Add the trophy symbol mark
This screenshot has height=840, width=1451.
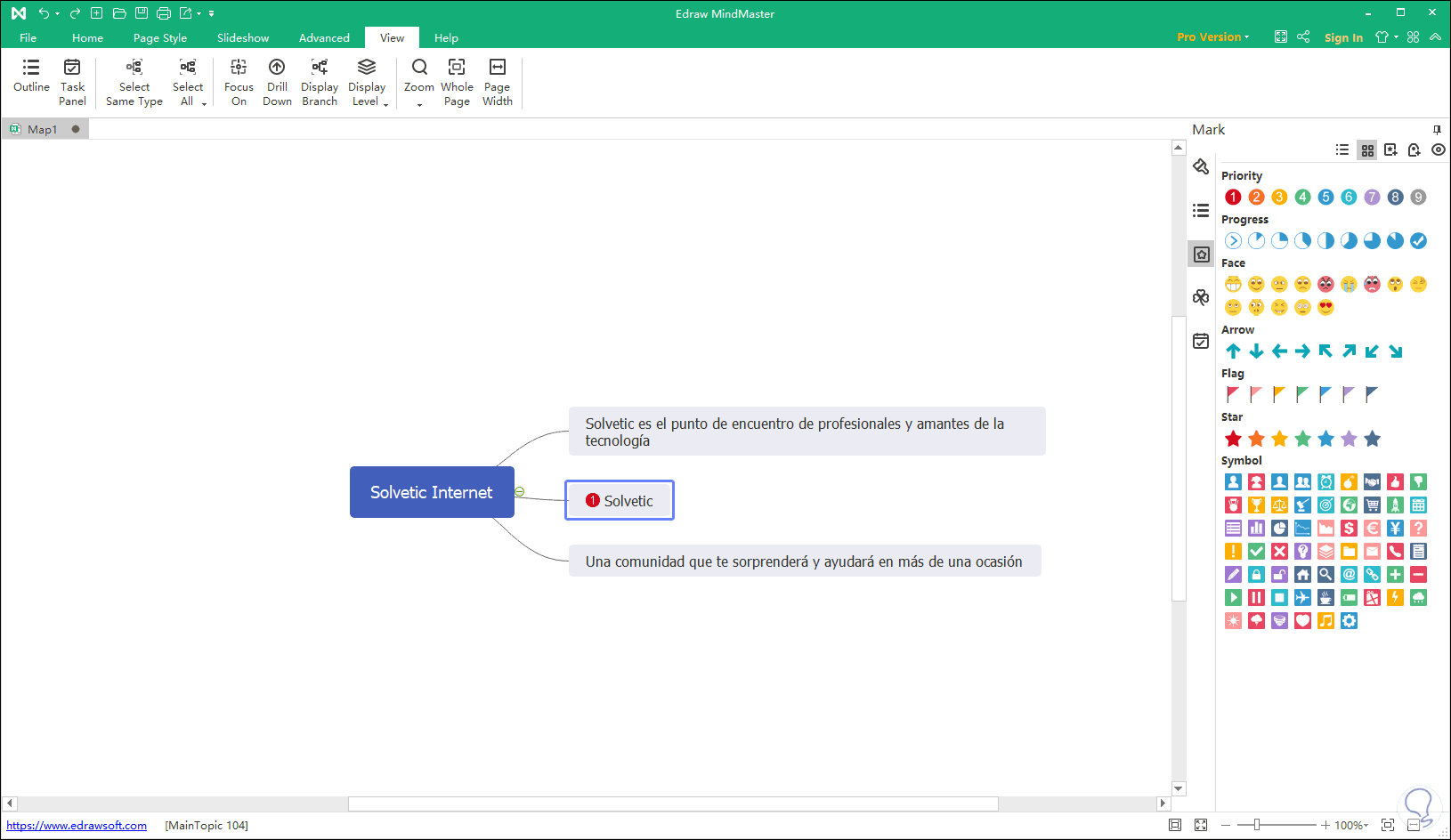[x=1256, y=505]
